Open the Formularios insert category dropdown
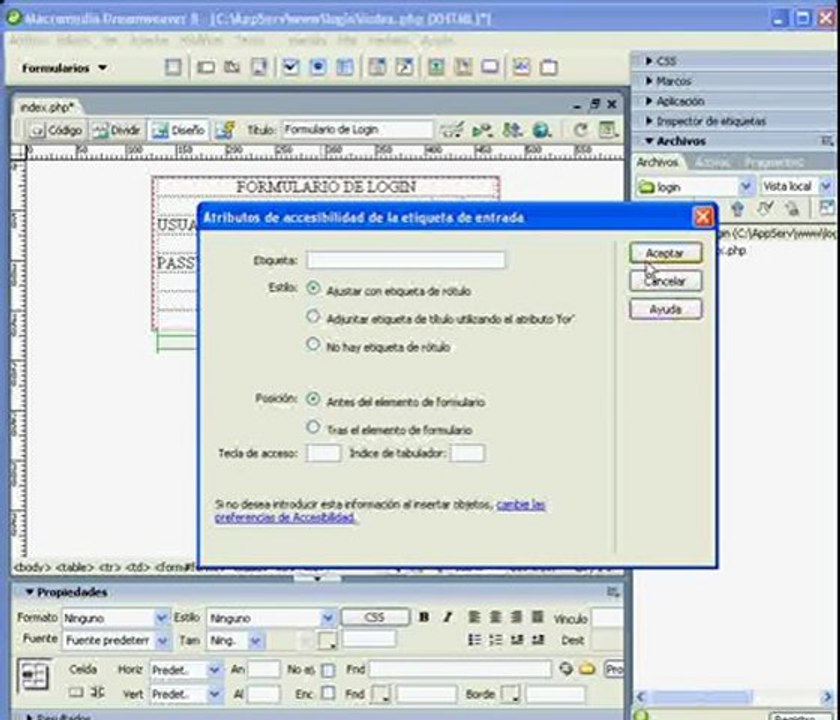The image size is (840, 720). (x=64, y=68)
